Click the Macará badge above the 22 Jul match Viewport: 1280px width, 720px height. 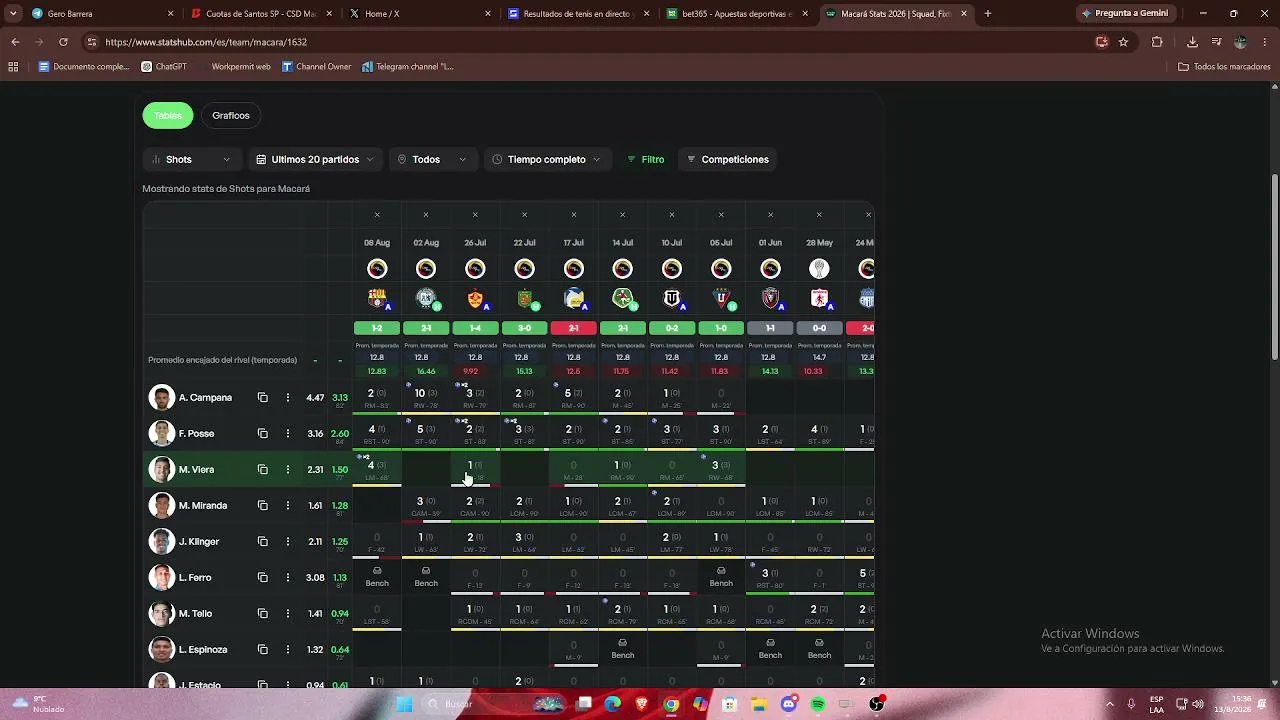(x=524, y=268)
